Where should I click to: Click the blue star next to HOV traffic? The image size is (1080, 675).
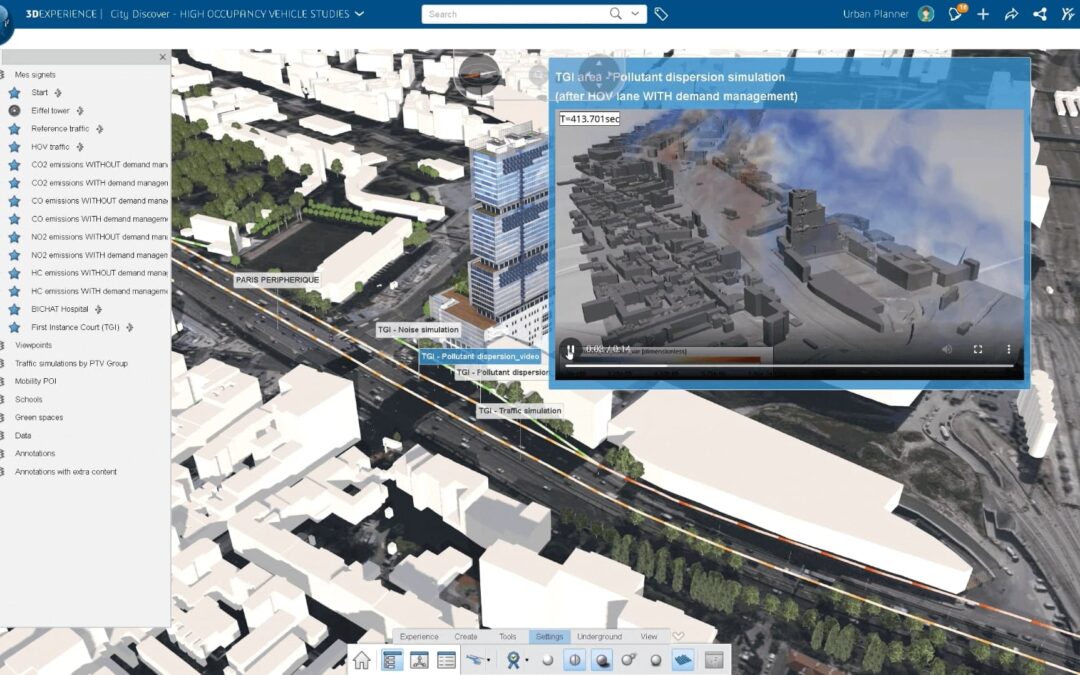[x=14, y=147]
